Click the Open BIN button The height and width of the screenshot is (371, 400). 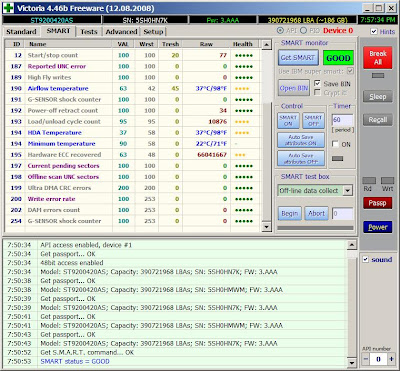coord(294,88)
